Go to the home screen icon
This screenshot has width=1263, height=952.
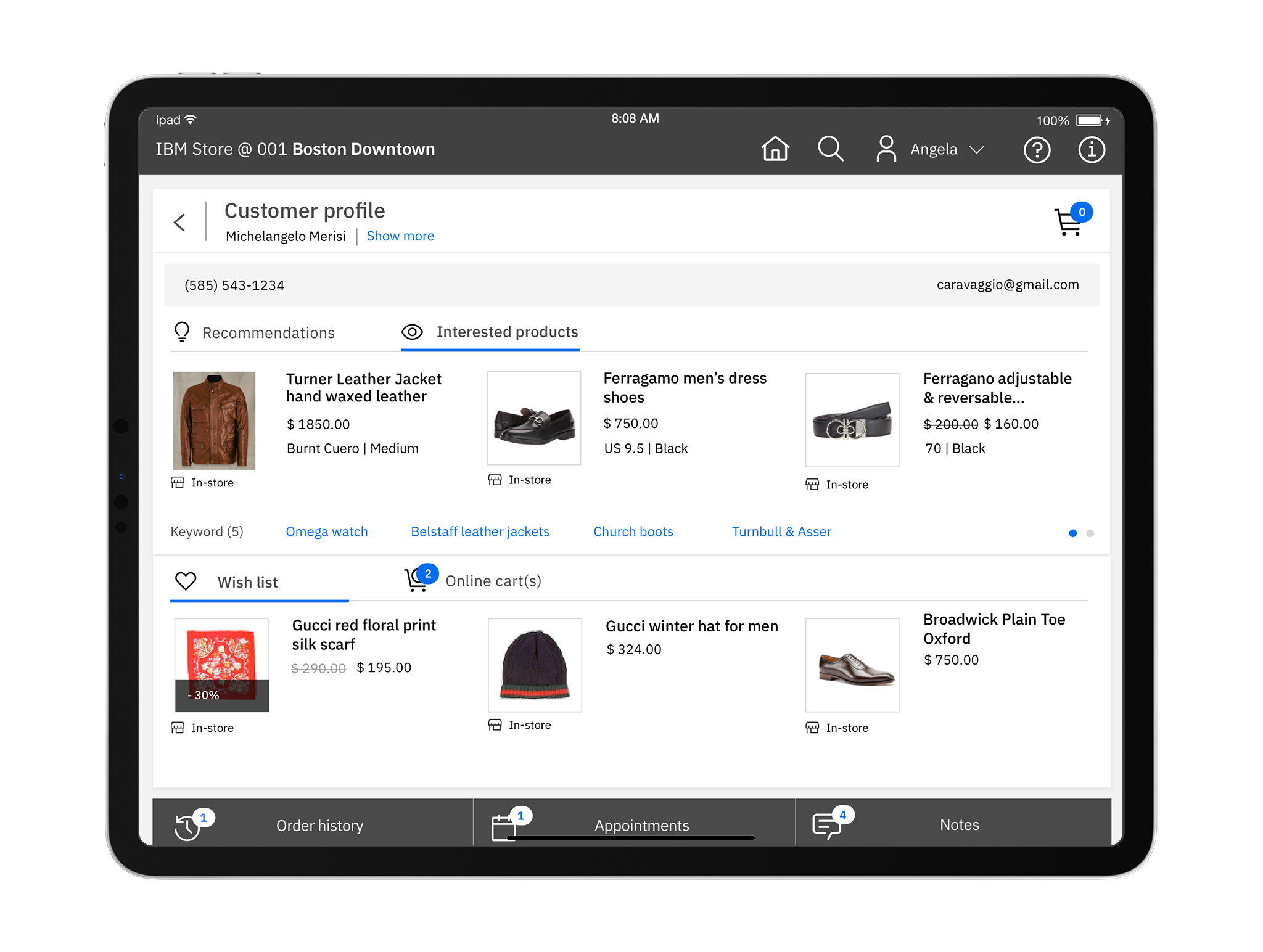pos(775,149)
